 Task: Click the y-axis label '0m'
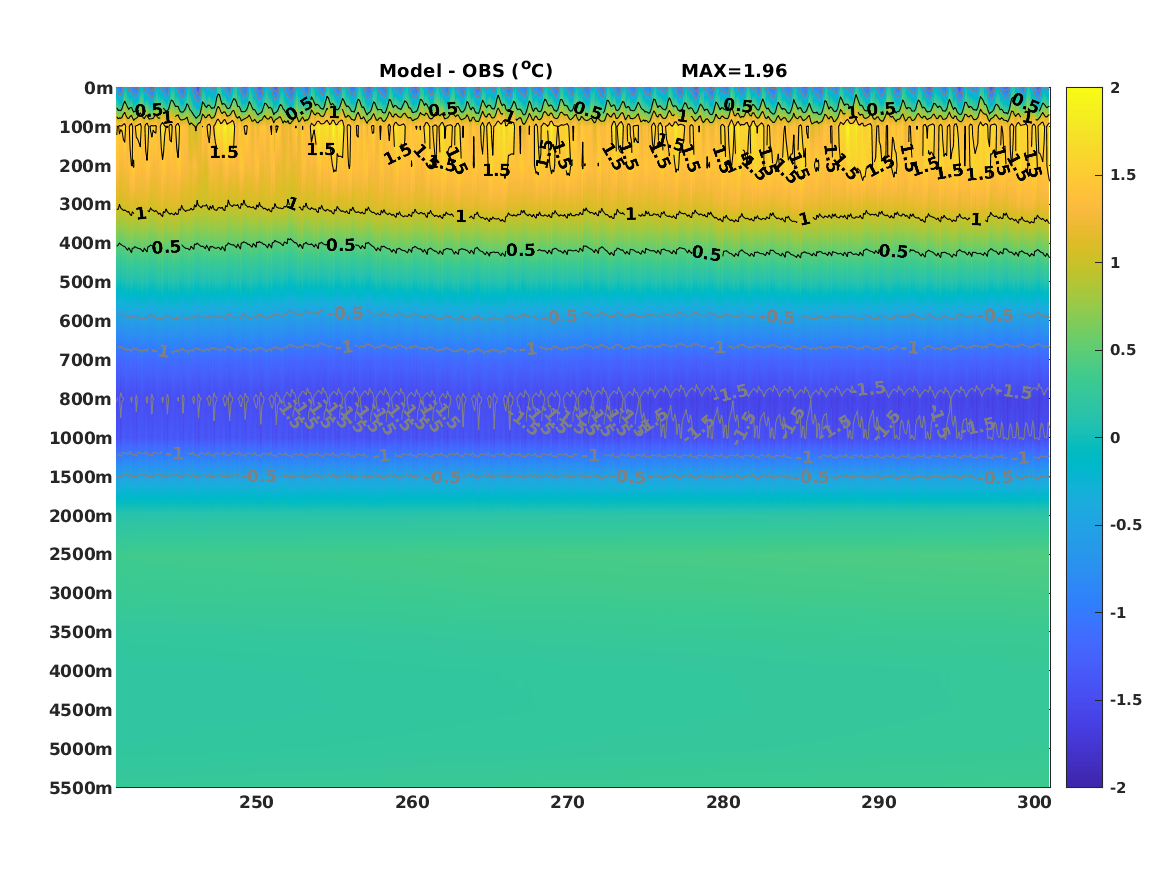(98, 89)
